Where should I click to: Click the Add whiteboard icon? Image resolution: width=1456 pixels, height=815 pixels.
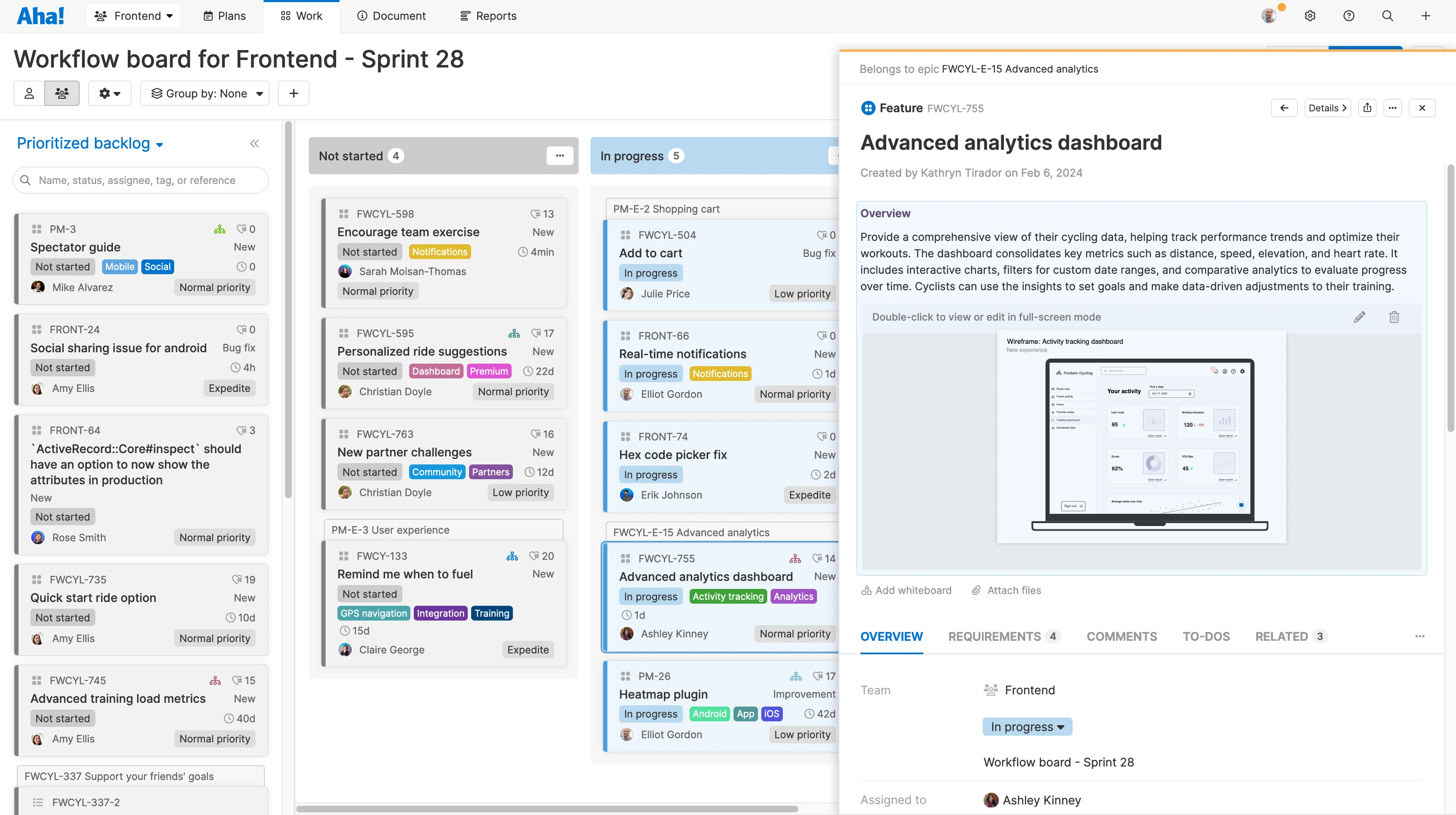tap(866, 590)
